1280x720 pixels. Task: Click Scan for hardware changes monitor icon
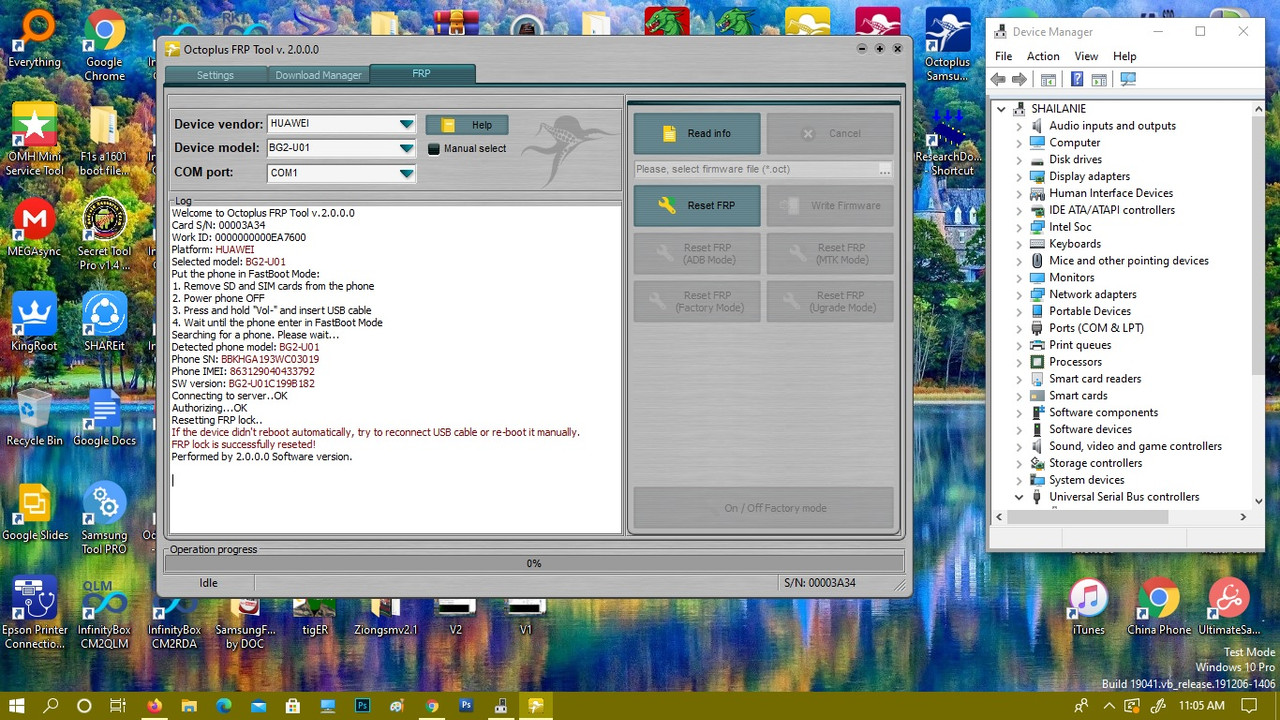coord(1128,80)
